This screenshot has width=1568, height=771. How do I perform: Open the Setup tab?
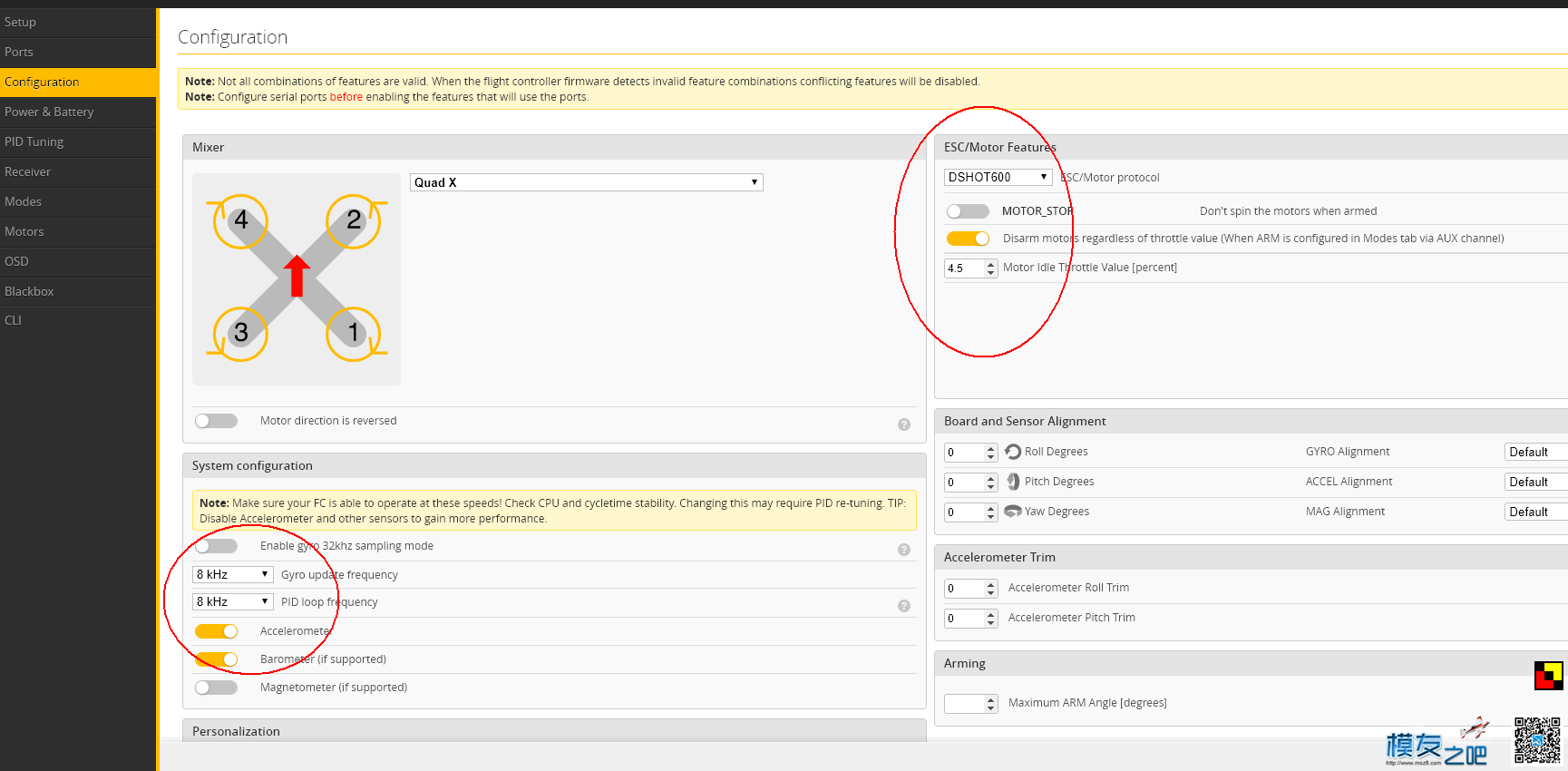click(x=78, y=22)
